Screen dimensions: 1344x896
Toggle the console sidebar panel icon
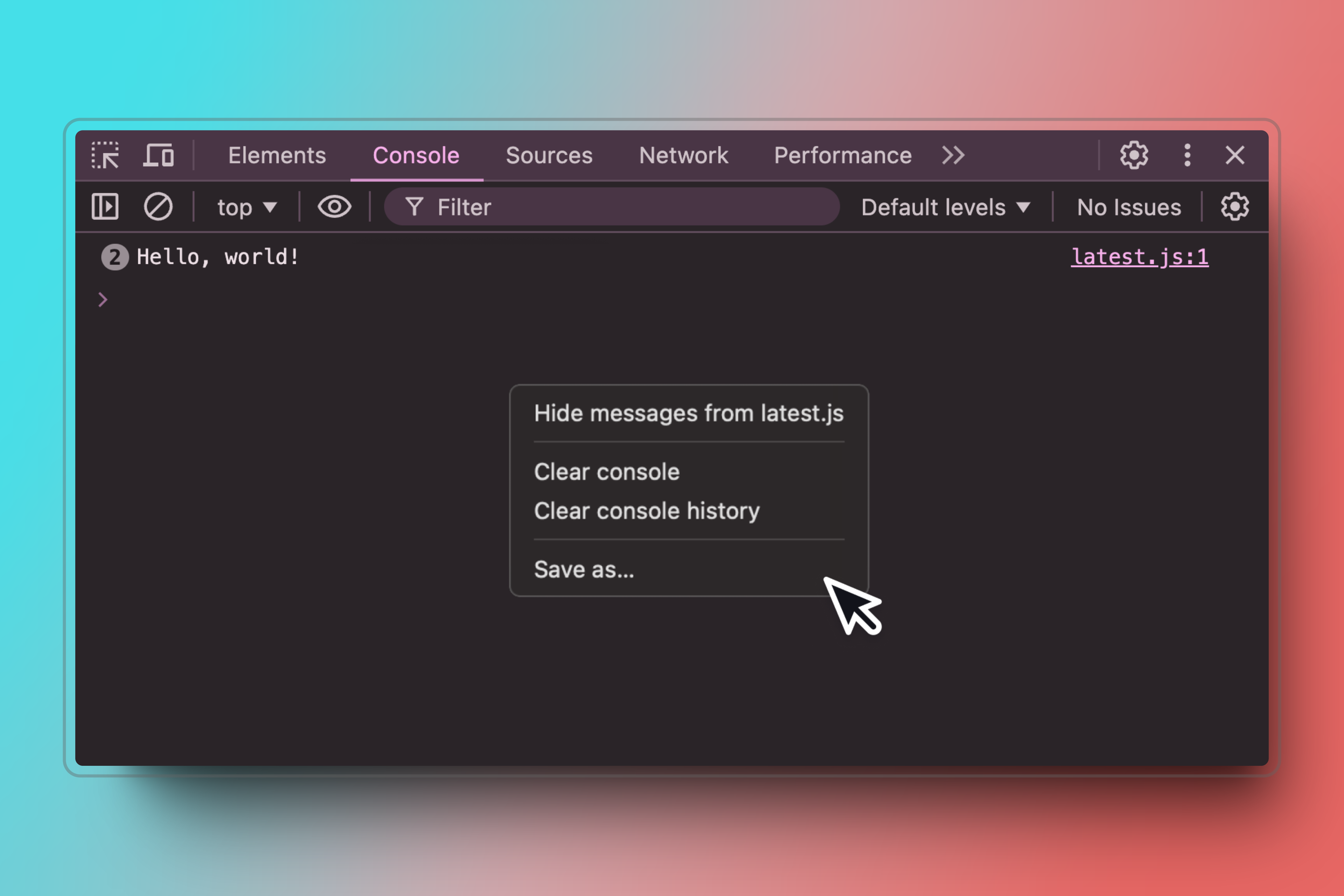[x=105, y=207]
